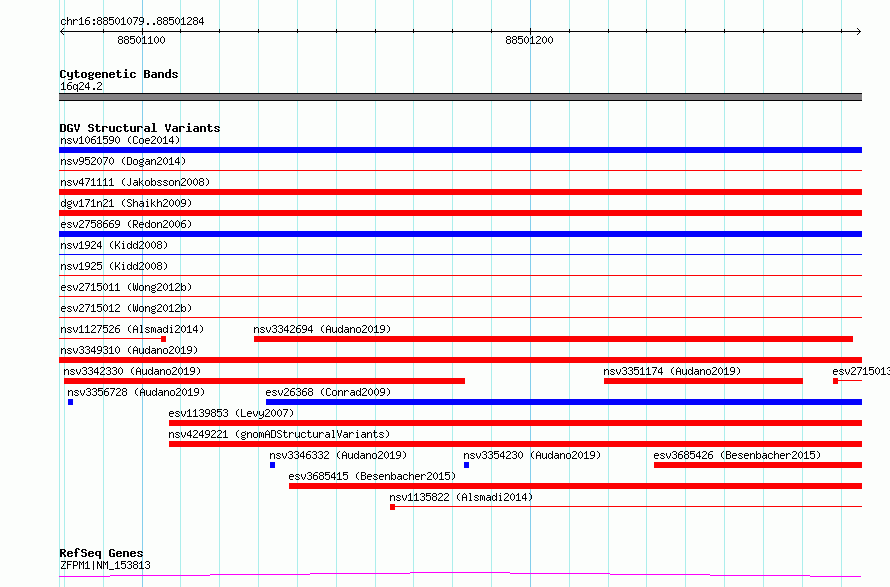Select the gray 16q24.2 cytogenetic band bar
The image size is (890, 587).
[x=460, y=97]
